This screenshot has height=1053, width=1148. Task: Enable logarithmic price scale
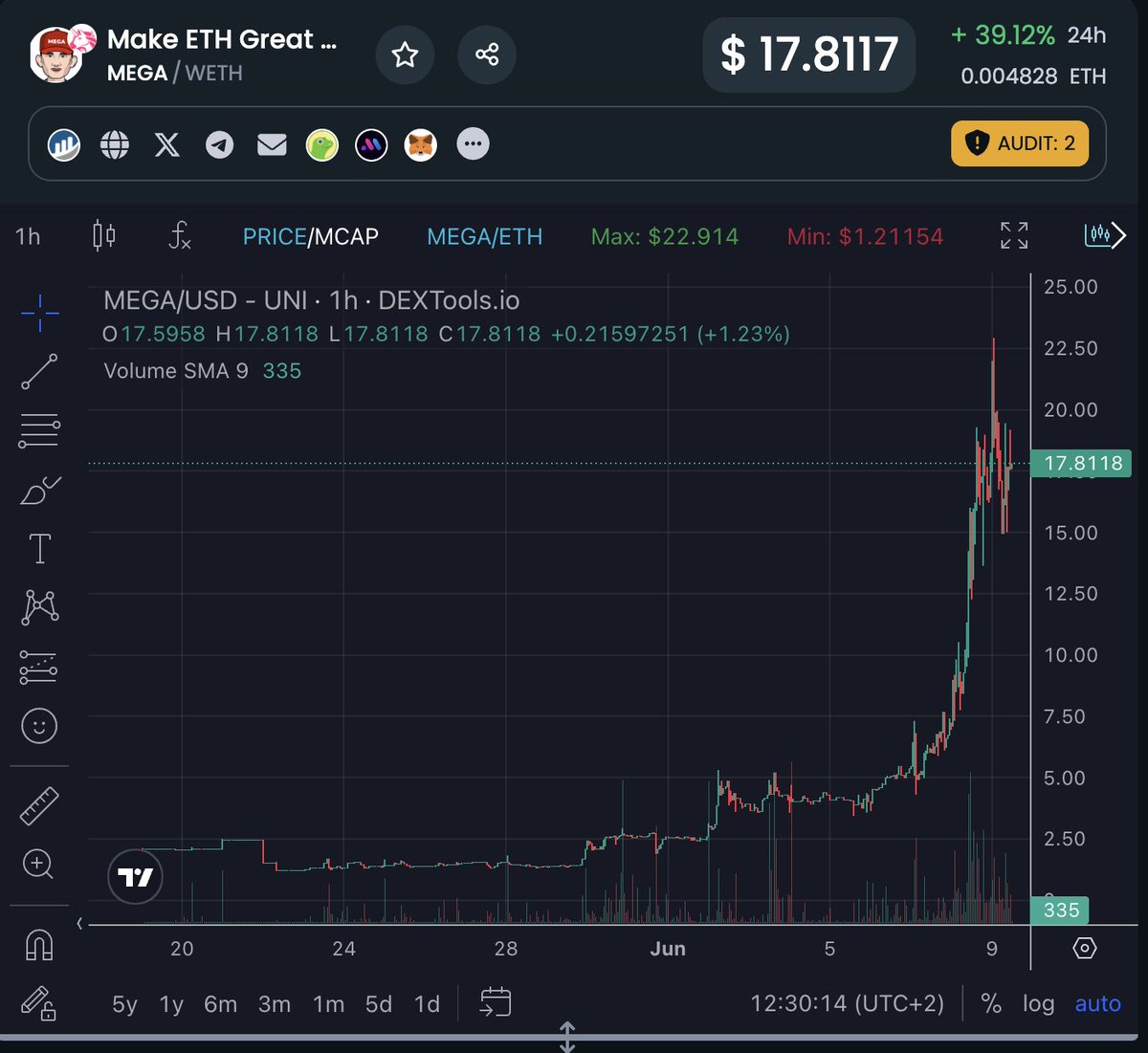click(1039, 1004)
